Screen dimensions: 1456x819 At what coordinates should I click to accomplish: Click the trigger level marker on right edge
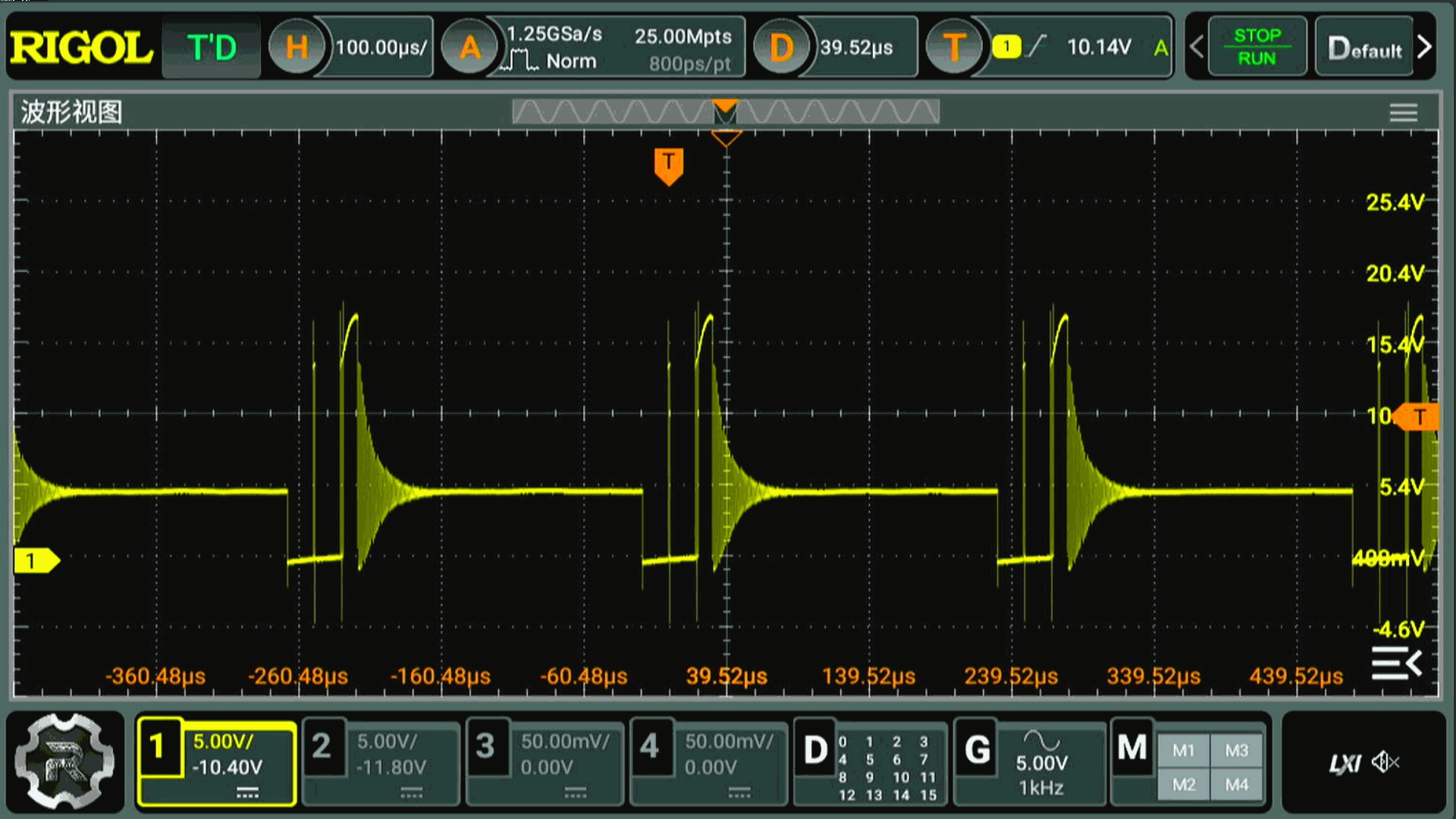(x=1419, y=416)
